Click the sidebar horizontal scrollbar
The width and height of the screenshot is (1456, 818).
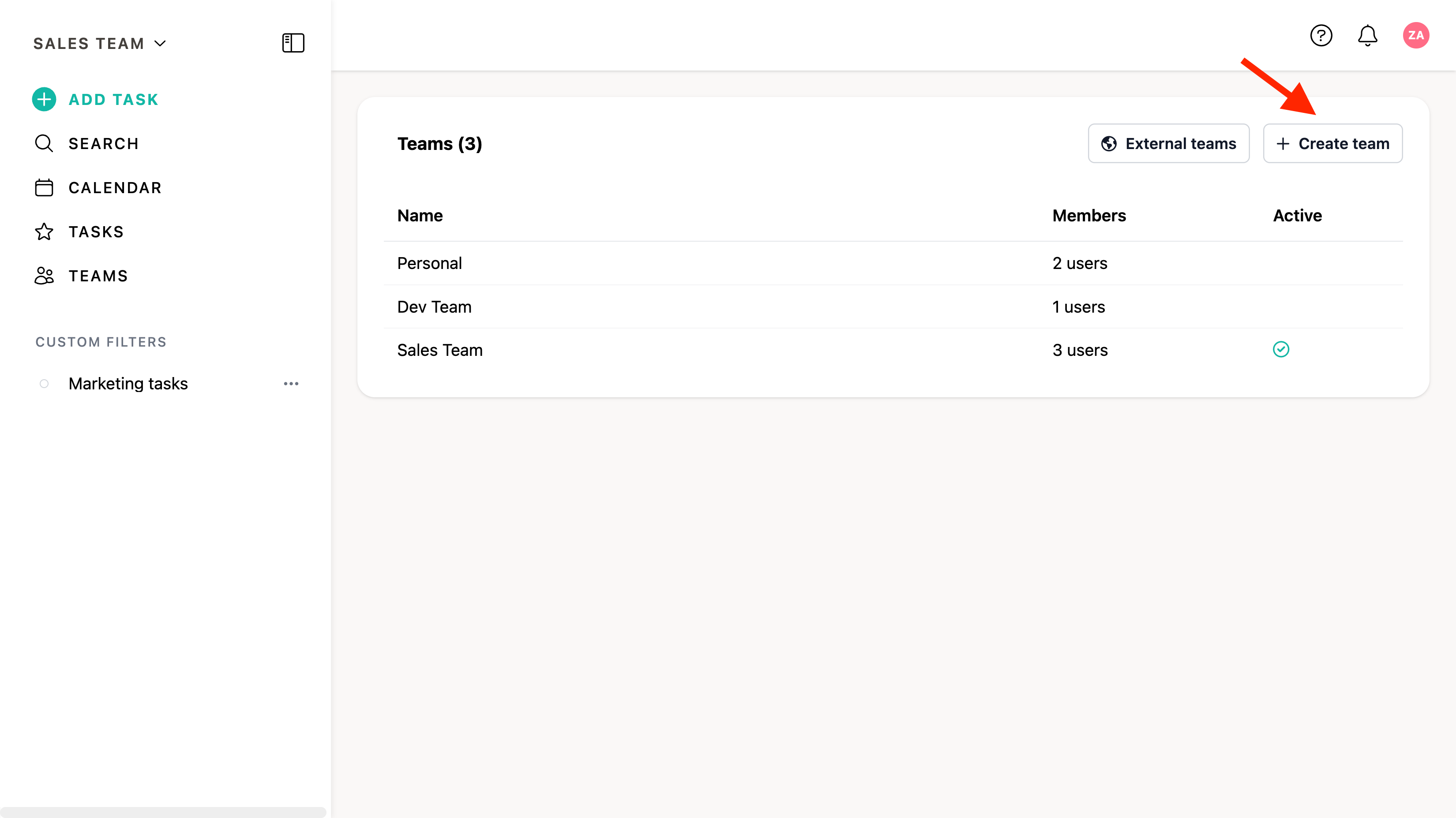pos(163,812)
